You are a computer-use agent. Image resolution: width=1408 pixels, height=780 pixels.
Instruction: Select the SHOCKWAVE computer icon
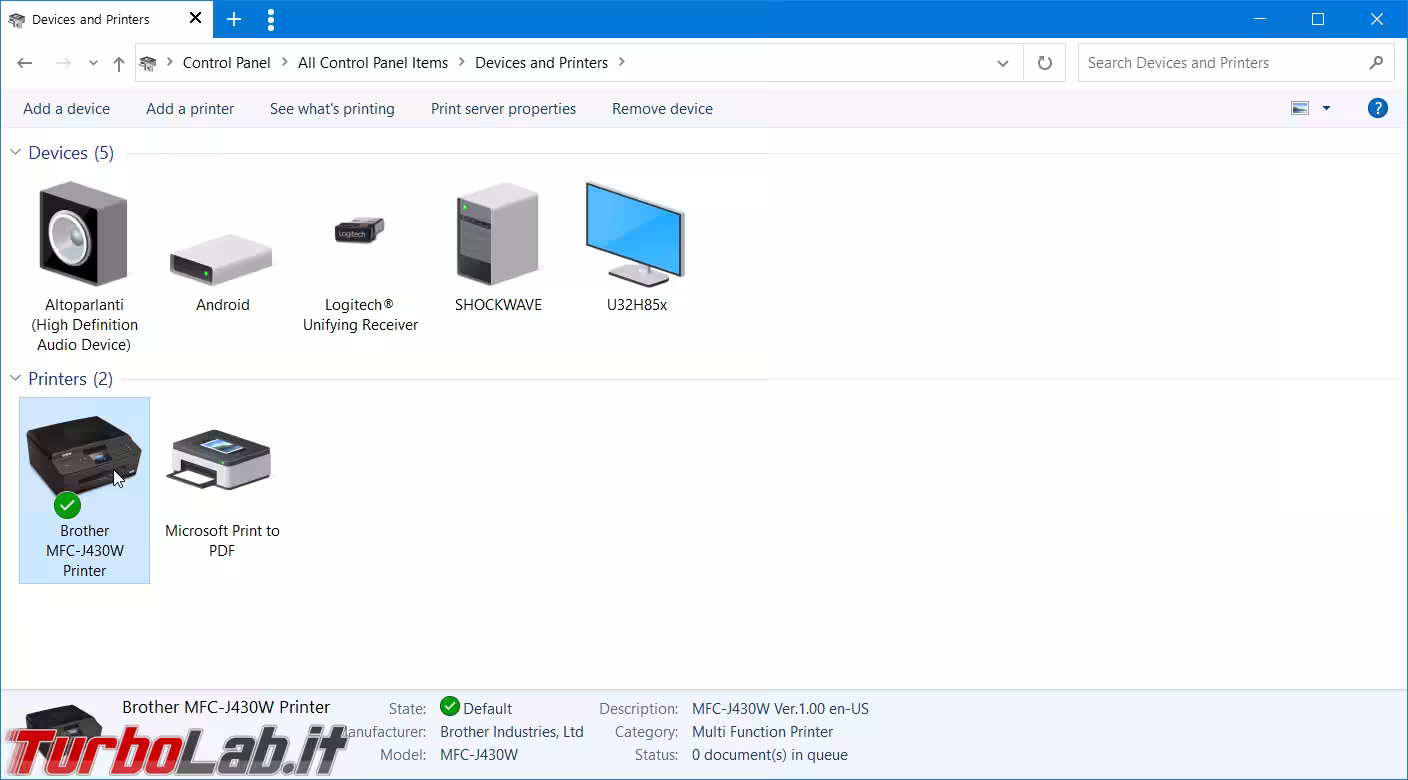point(498,235)
